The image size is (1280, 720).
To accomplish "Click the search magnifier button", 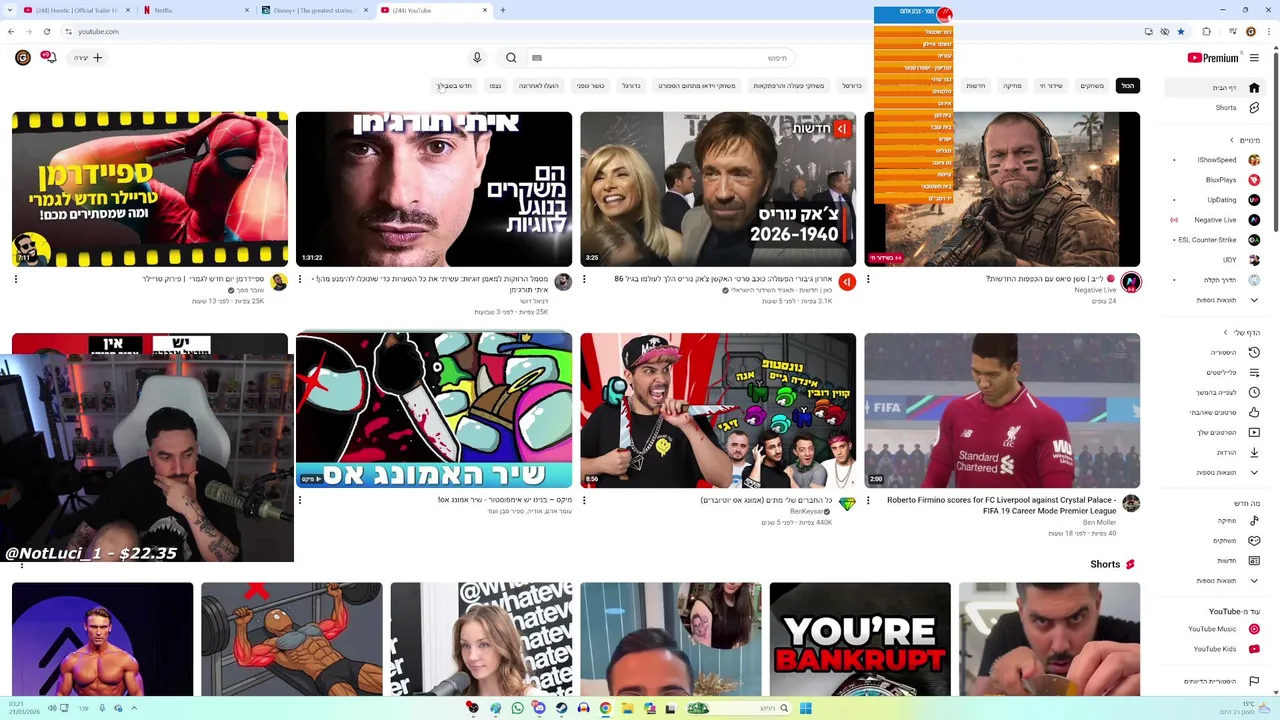I will (511, 58).
